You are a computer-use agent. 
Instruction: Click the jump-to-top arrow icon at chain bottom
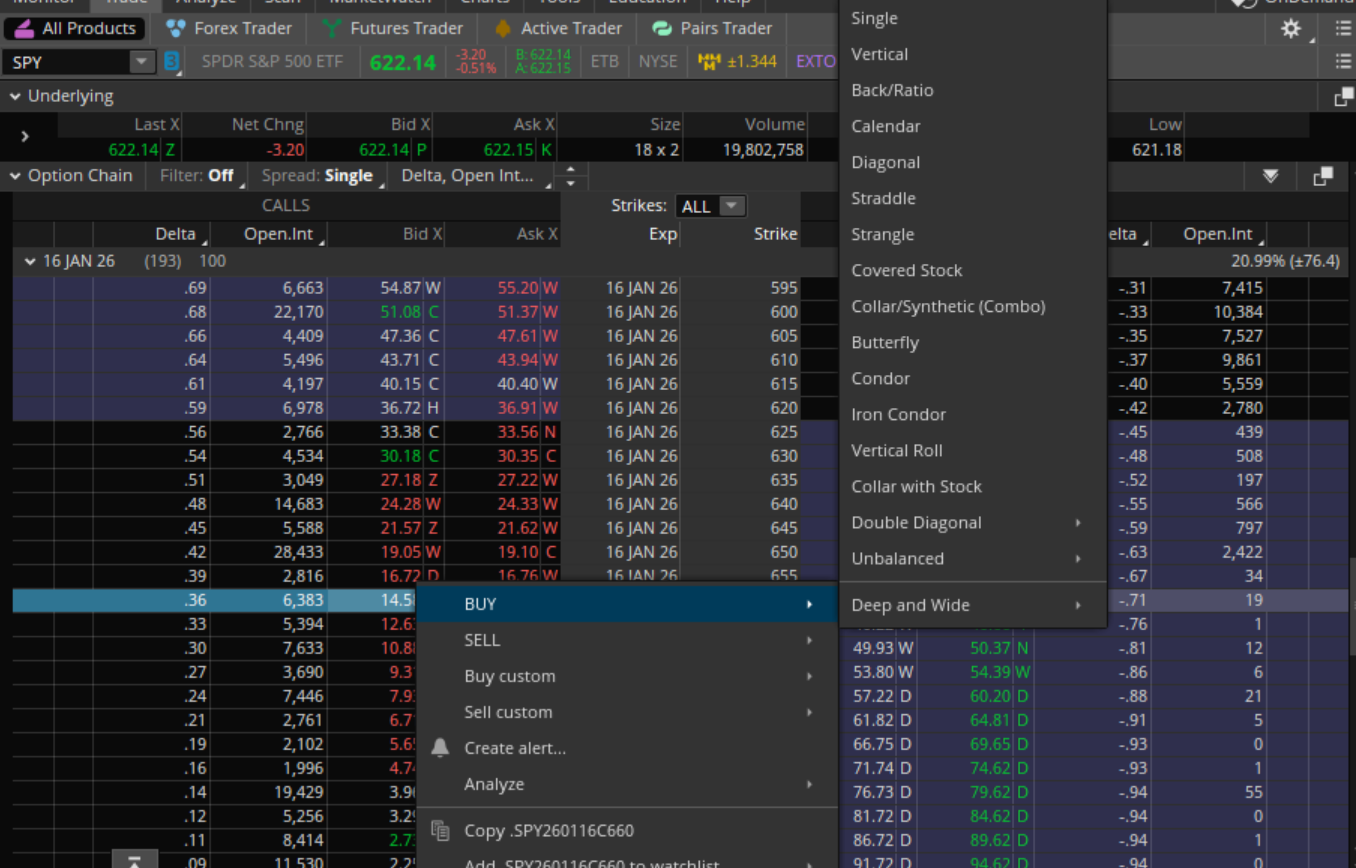coord(134,859)
